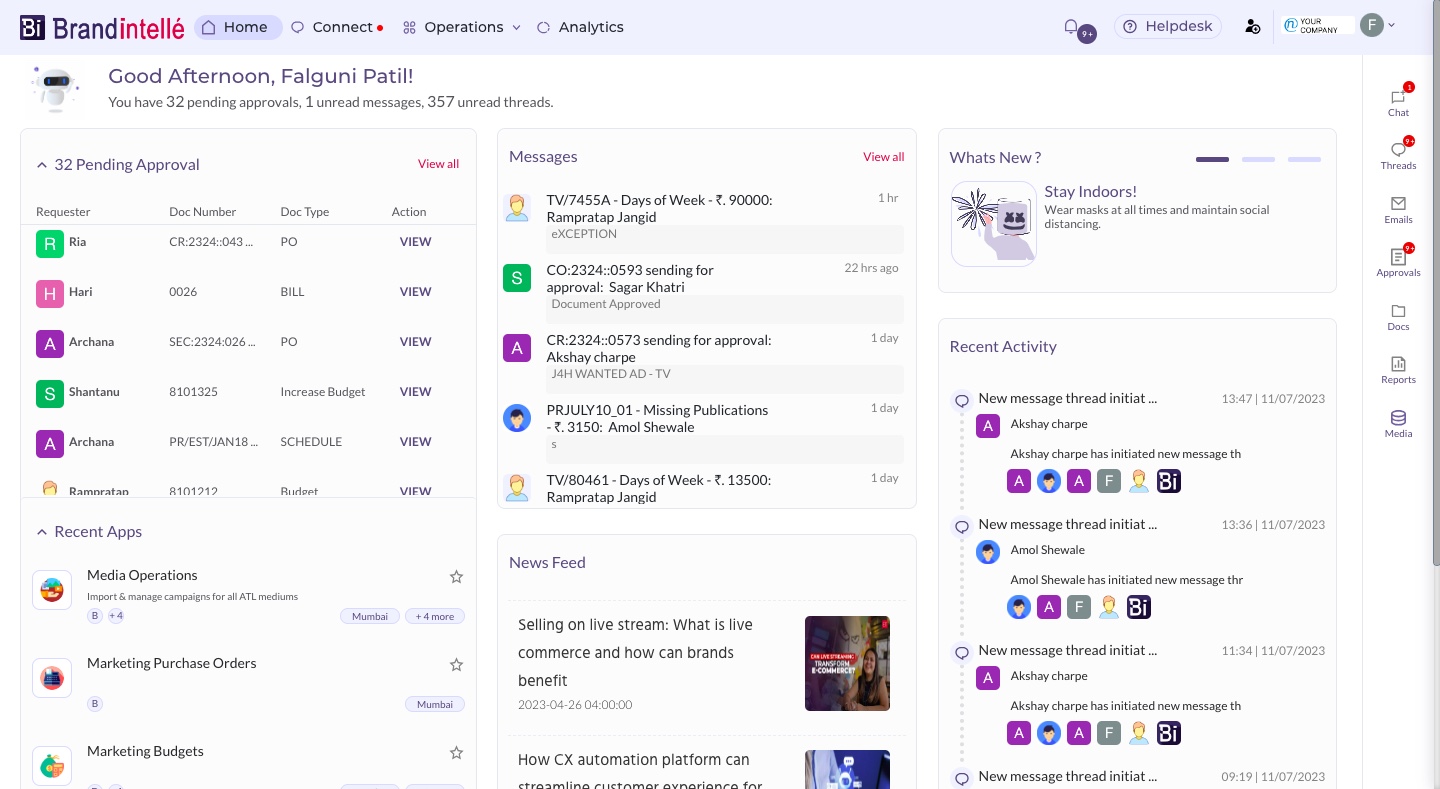Image resolution: width=1440 pixels, height=789 pixels.
Task: Click the 13:47 activity thread icon
Action: [x=962, y=400]
